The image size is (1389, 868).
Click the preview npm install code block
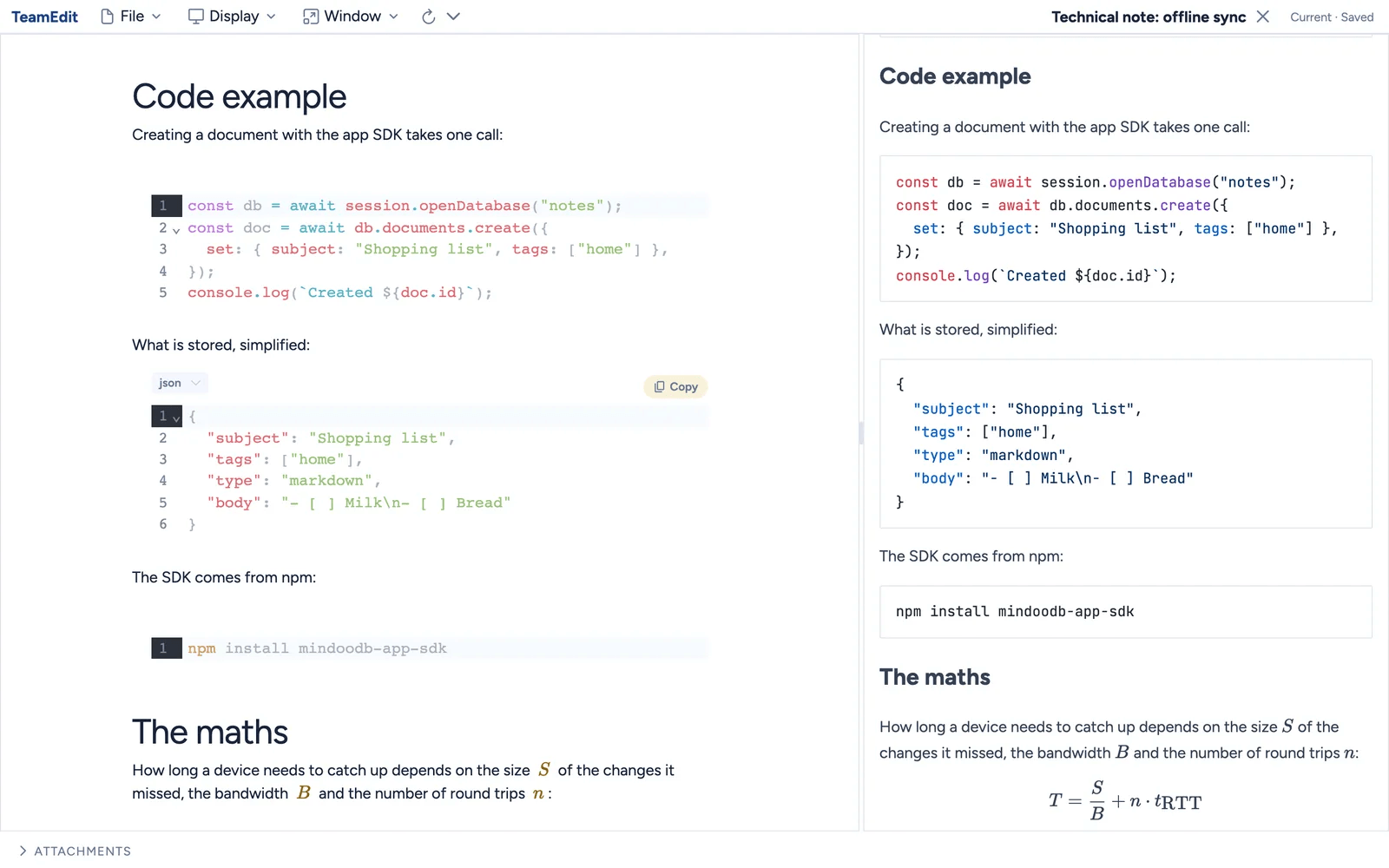click(1126, 612)
